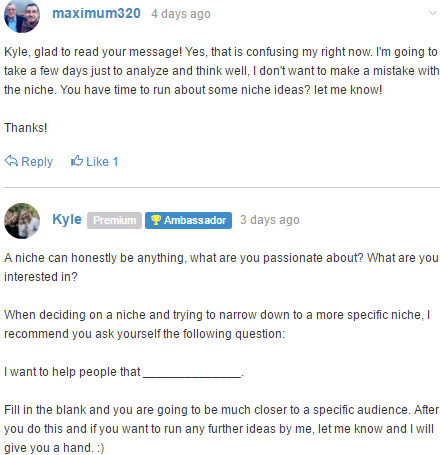Click the blue Ambassador badge

[x=188, y=220]
